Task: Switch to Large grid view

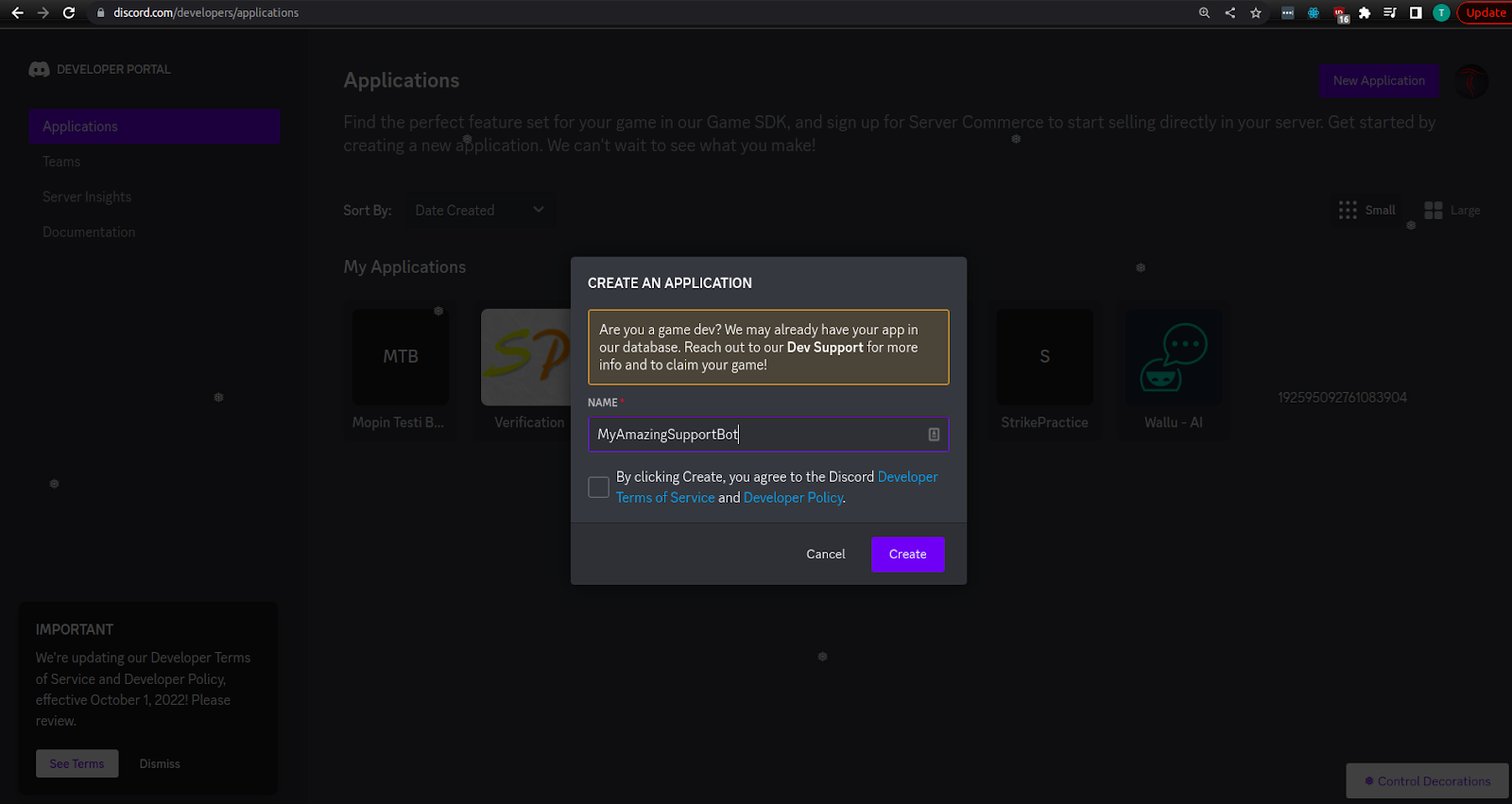Action: 1452,210
